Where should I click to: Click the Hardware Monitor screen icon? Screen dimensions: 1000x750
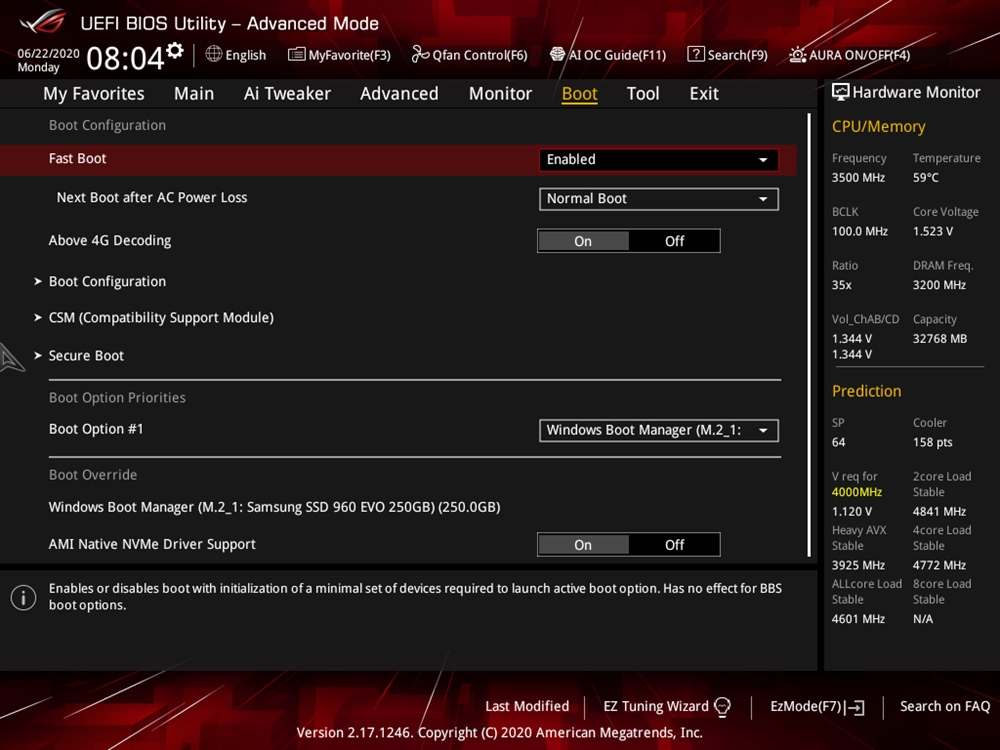coord(840,92)
